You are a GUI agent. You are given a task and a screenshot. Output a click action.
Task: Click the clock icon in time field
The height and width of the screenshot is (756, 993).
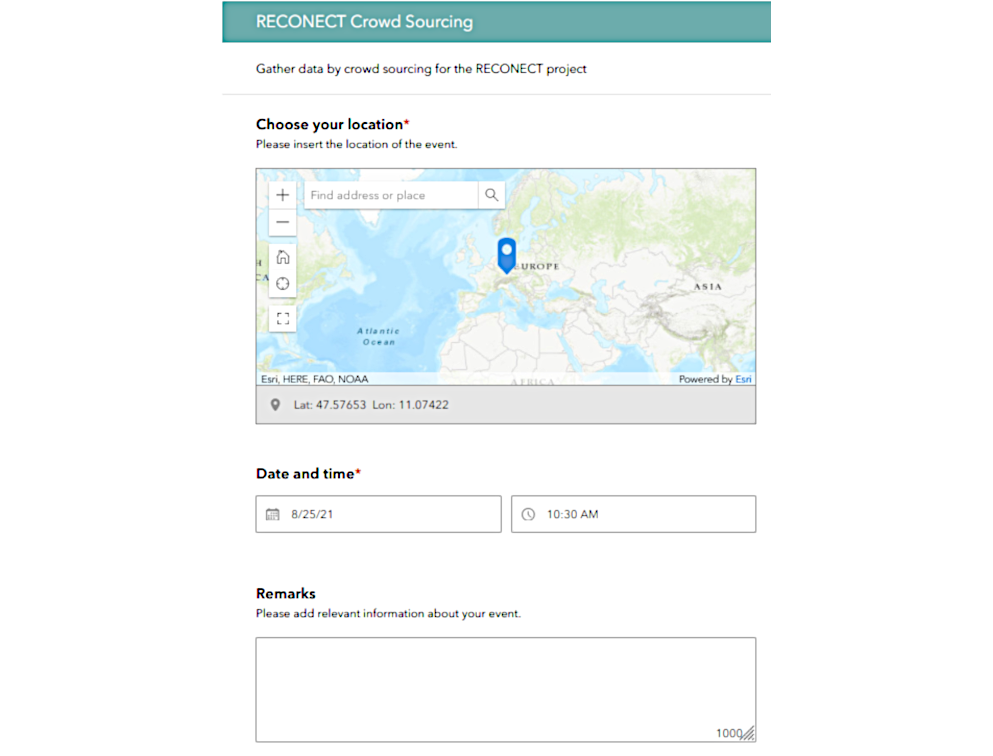tap(528, 514)
